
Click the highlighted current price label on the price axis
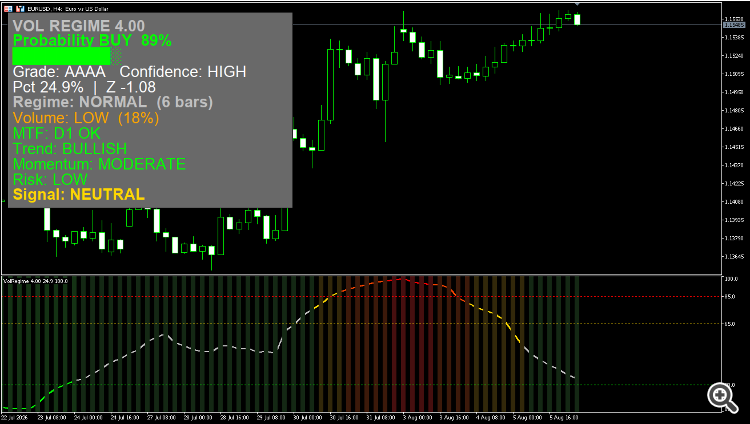(x=735, y=24)
